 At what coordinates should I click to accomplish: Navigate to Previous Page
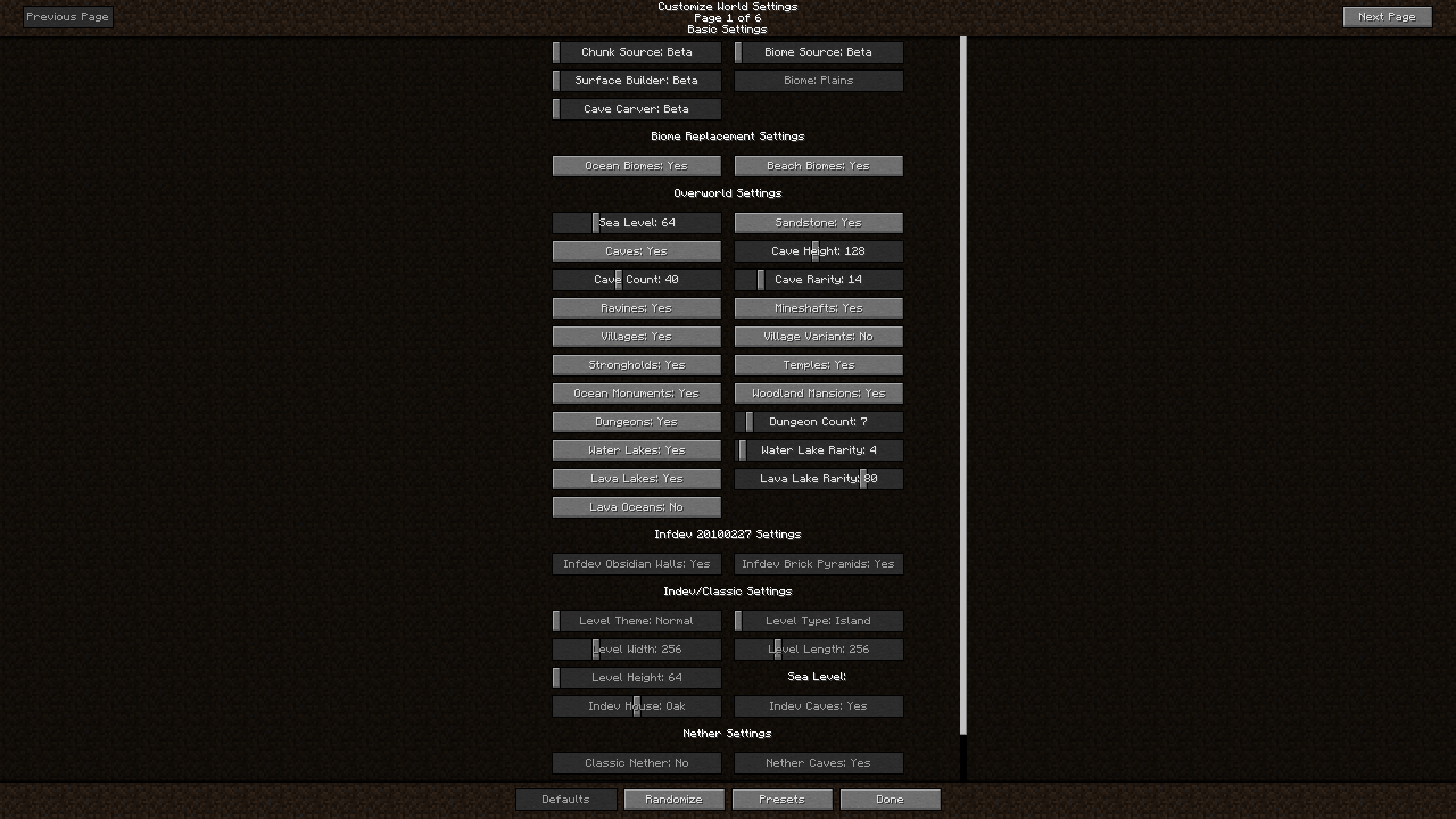[68, 16]
